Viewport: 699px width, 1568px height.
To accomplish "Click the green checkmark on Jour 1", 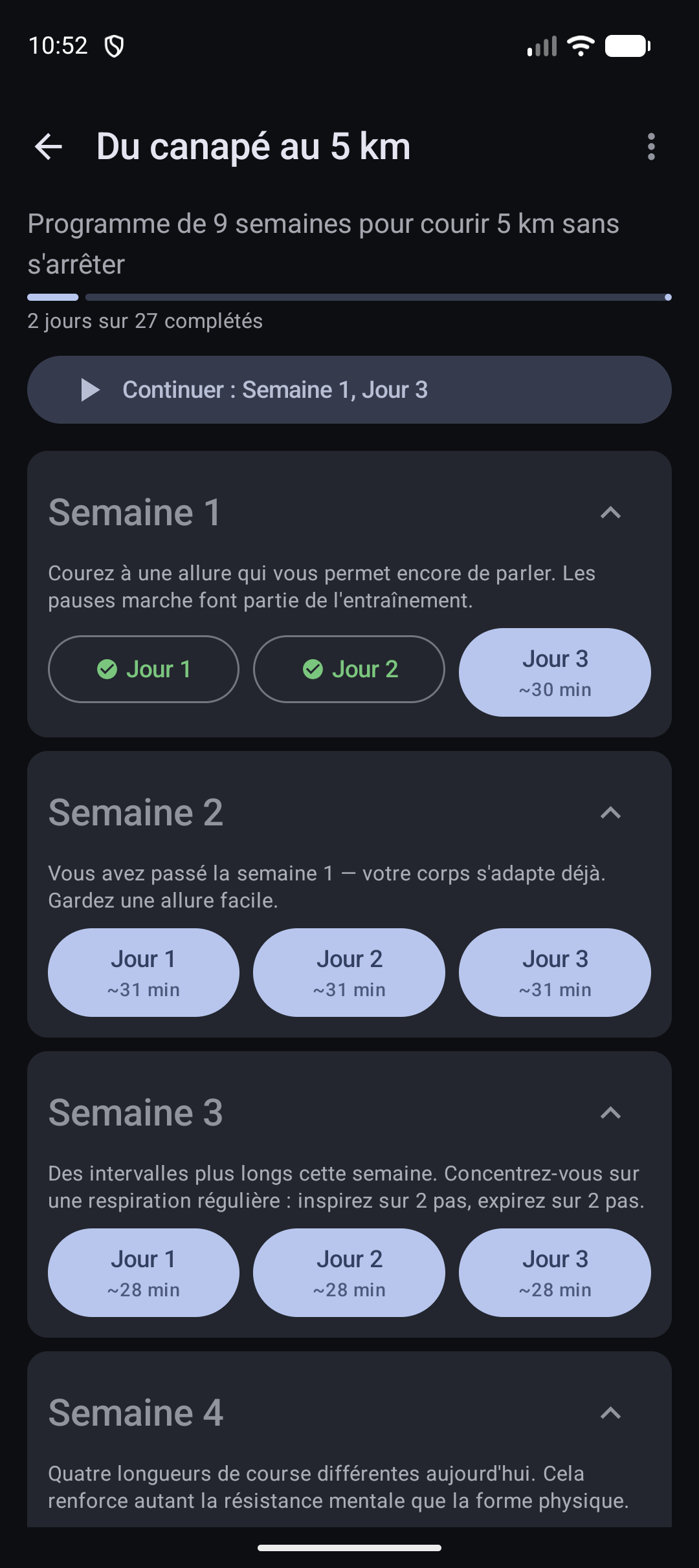I will pos(107,670).
